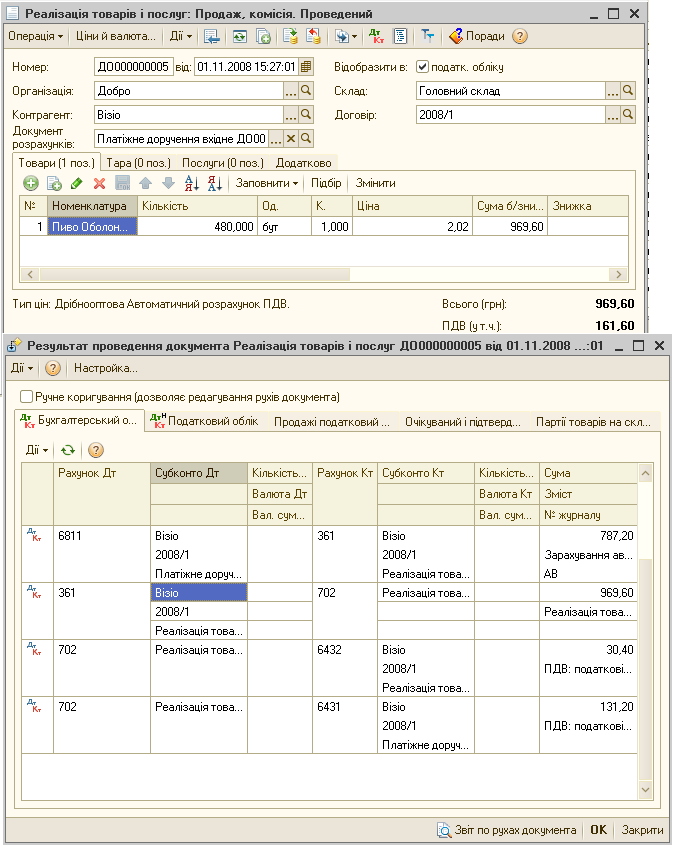
Task: Click the edit row pencil icon
Action: click(77, 183)
